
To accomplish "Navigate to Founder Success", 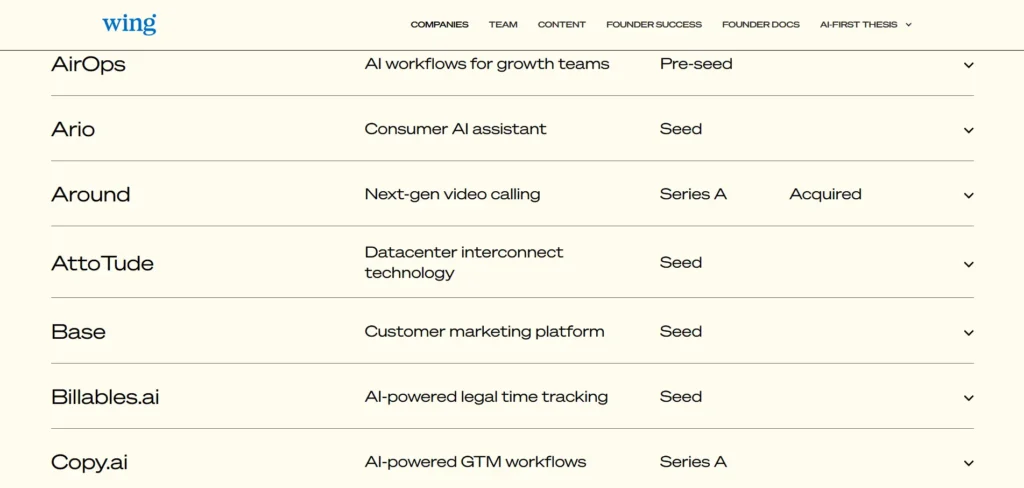I will point(654,25).
